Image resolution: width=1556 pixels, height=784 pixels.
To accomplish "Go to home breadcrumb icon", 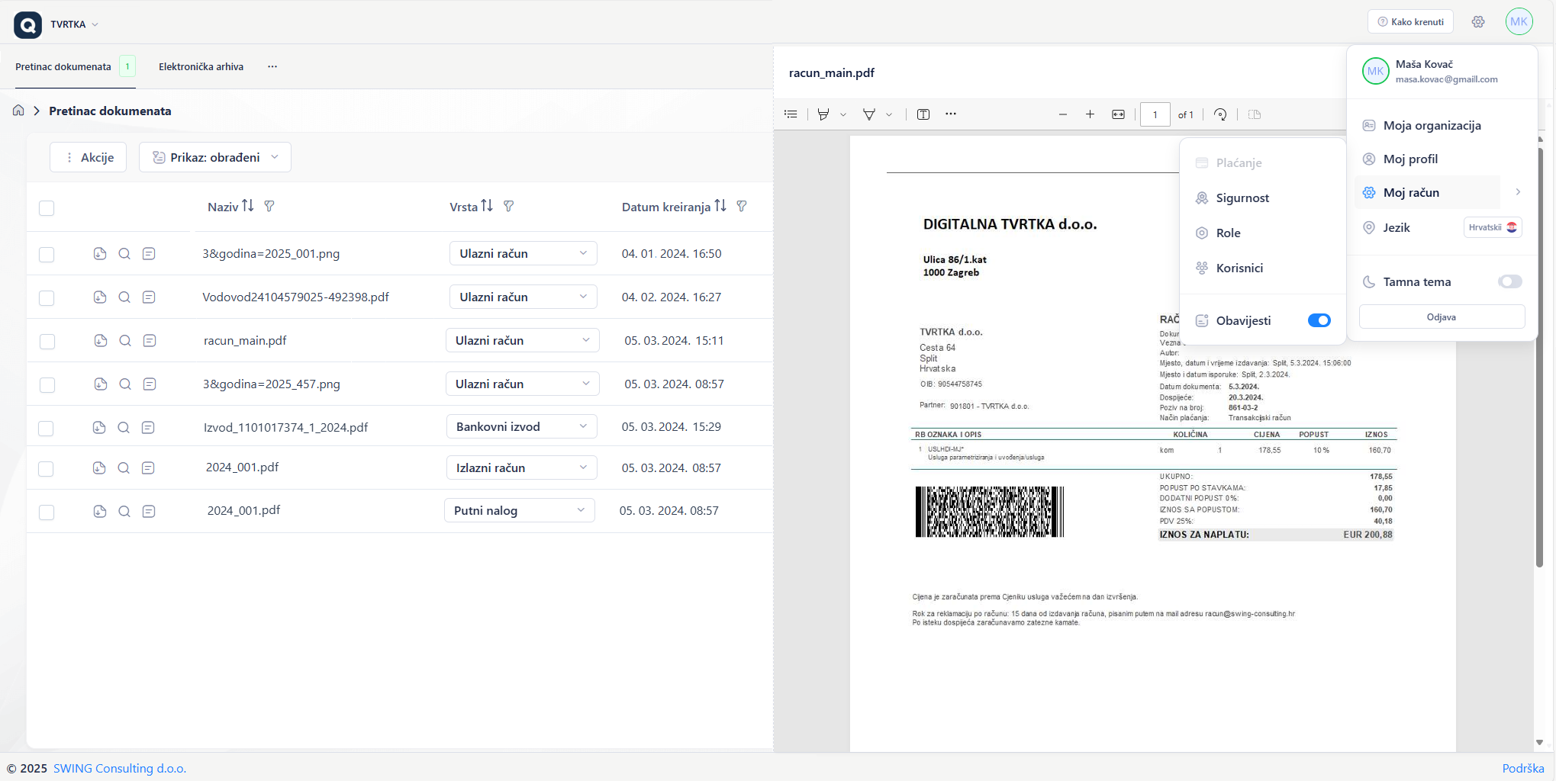I will click(18, 111).
